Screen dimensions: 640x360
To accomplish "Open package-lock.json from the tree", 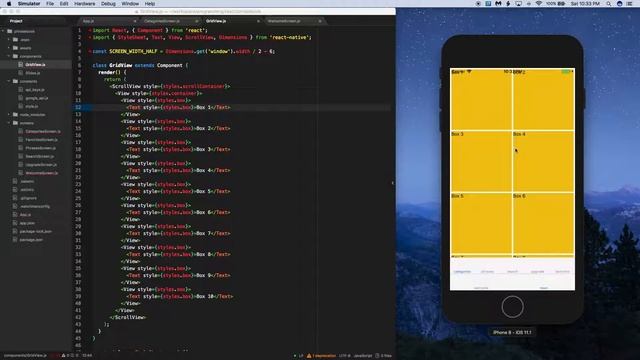I will click(36, 231).
